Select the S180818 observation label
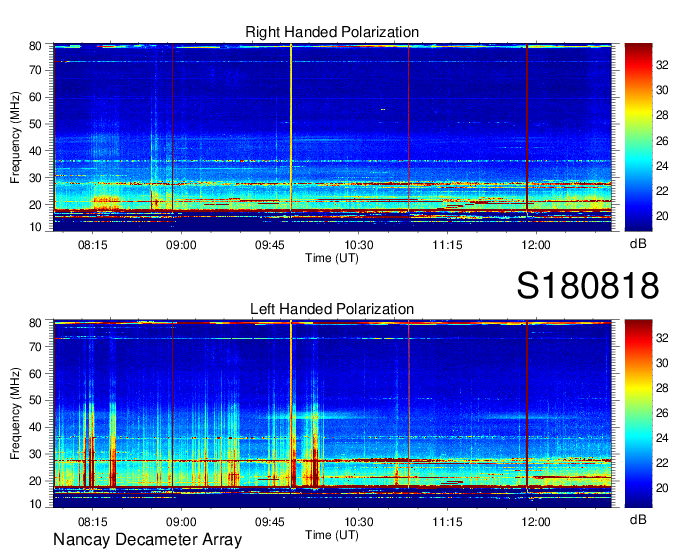The height and width of the screenshot is (552, 680). click(588, 285)
